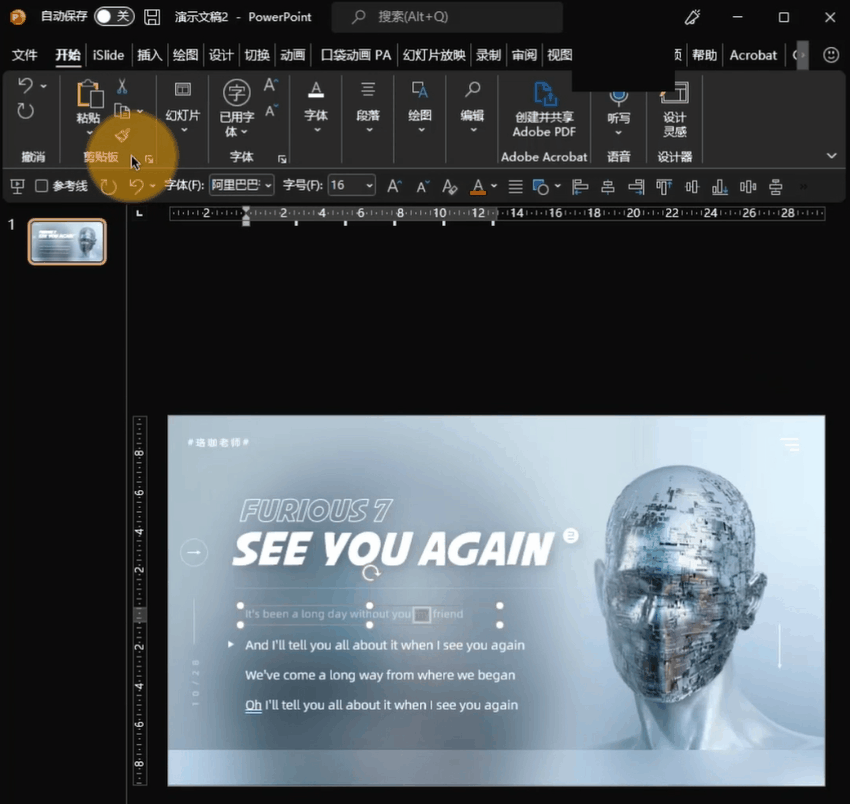Switch to the 动画 Animations tab
The image size is (850, 804).
point(293,55)
